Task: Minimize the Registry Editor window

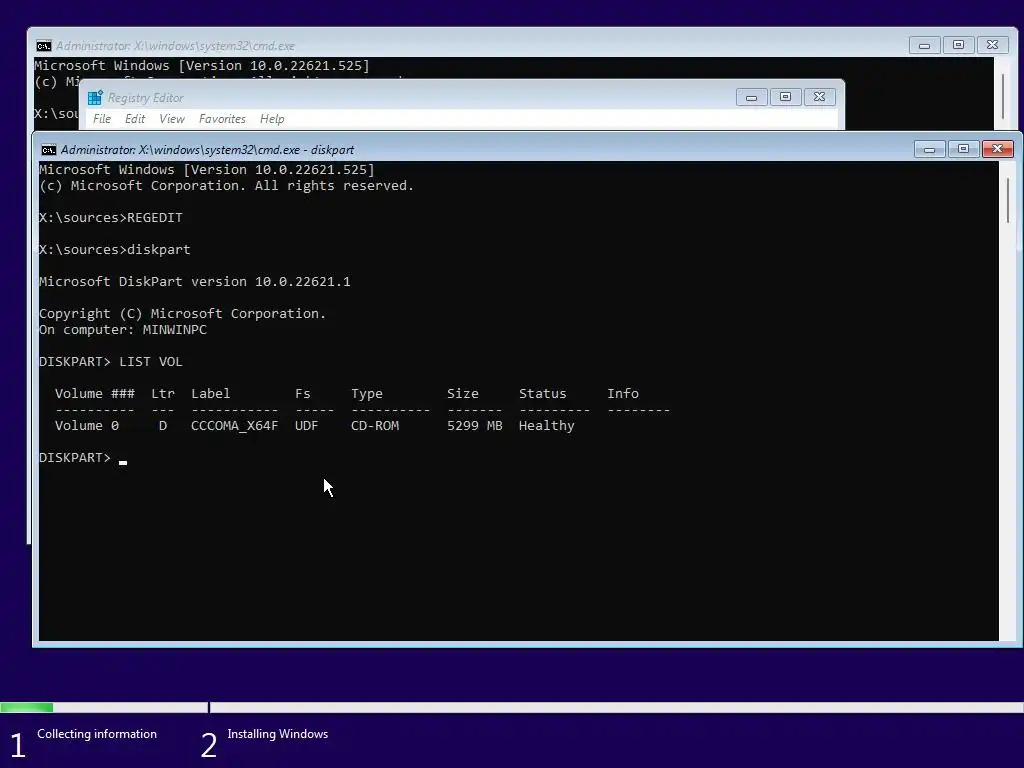Action: click(x=751, y=97)
